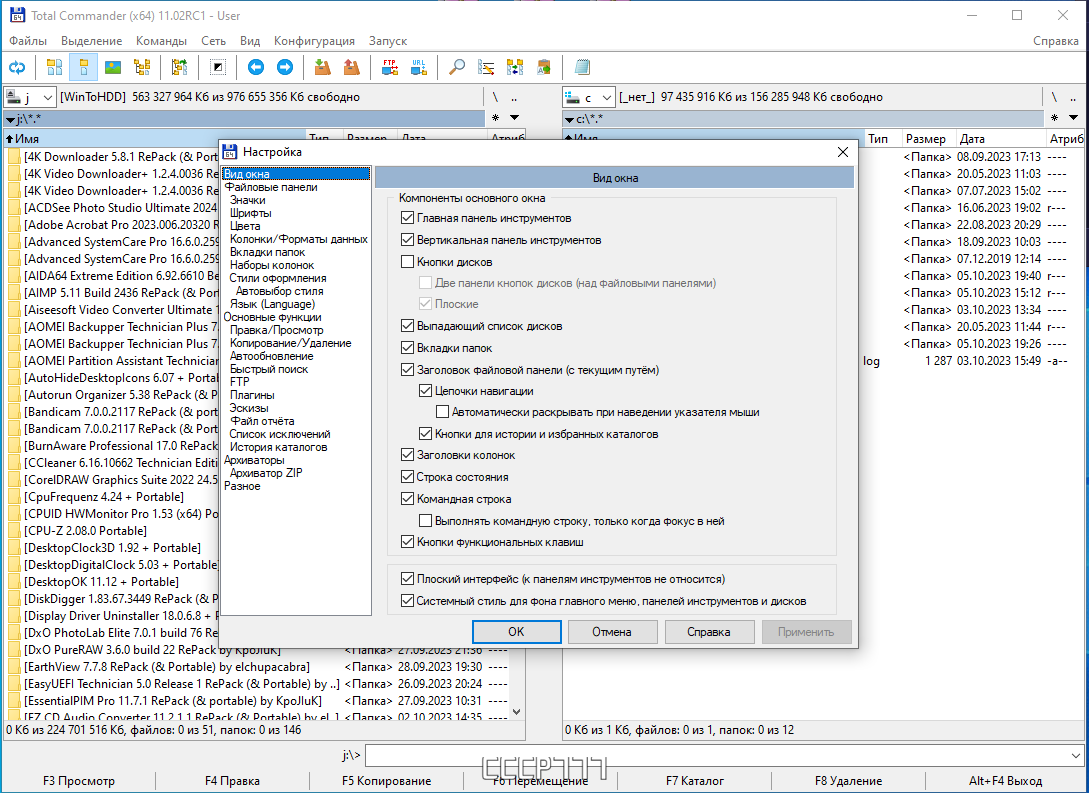Open left path j:\*.* dropdown triangle
Screen dimensions: 1089x793
[x=11, y=120]
